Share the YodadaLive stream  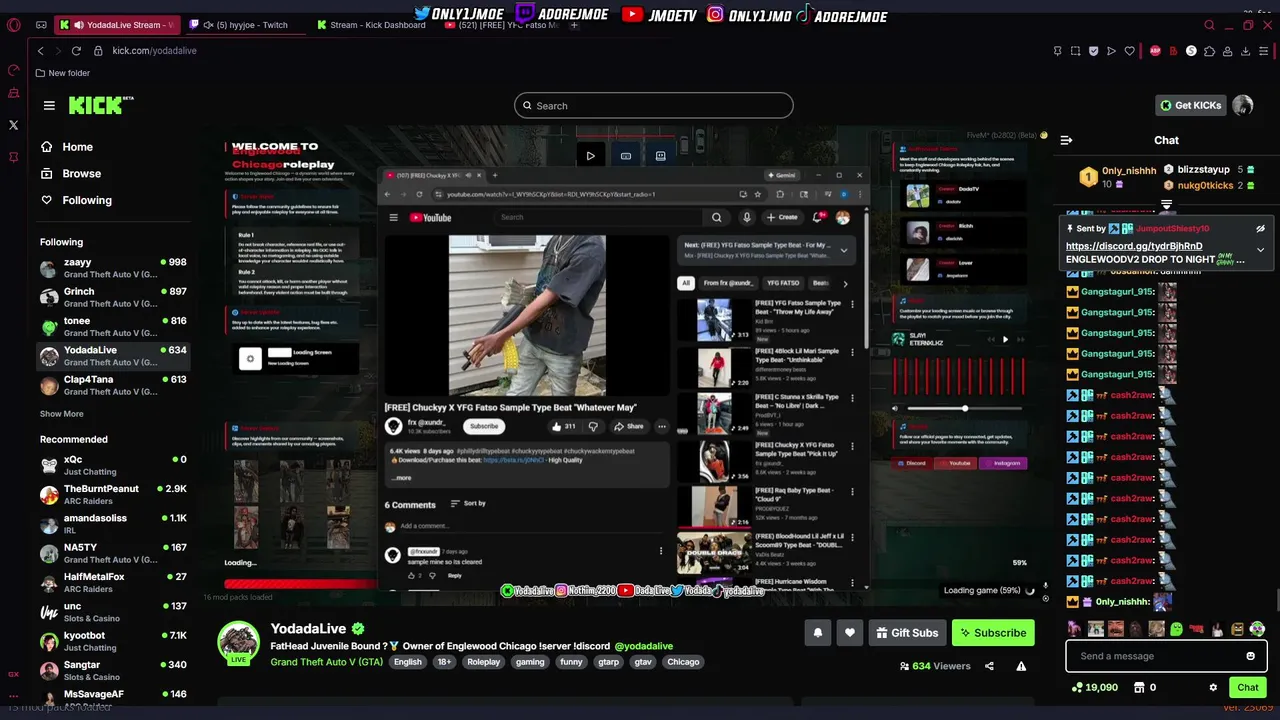[989, 666]
